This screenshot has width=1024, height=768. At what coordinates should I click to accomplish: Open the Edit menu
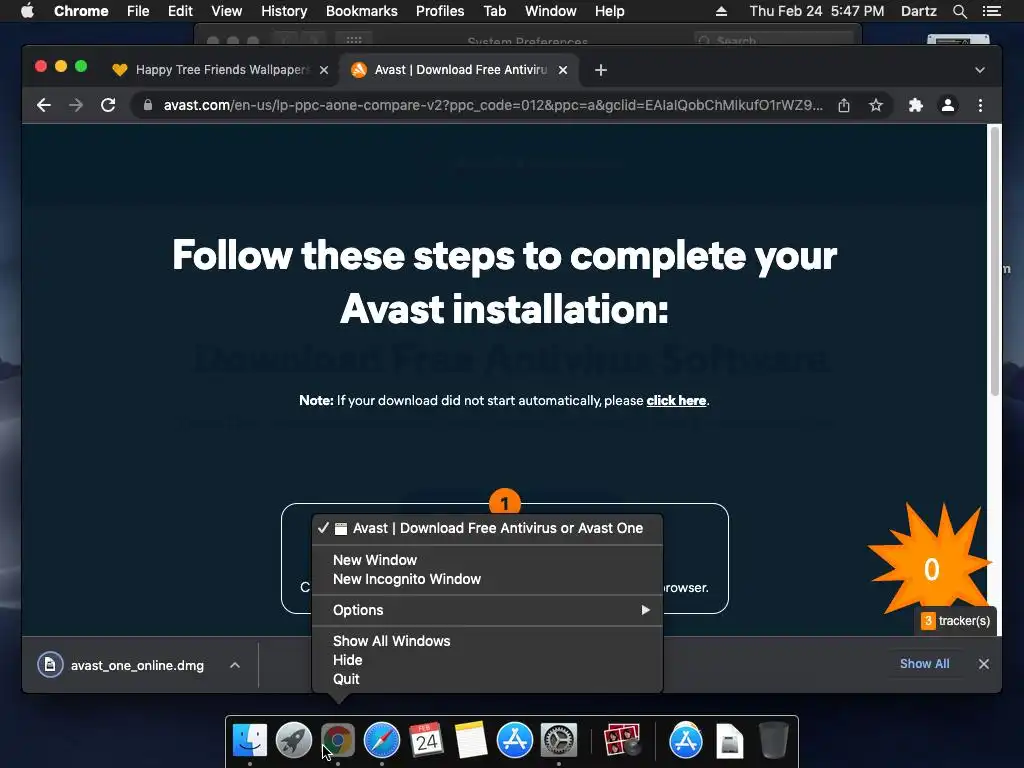(x=180, y=11)
